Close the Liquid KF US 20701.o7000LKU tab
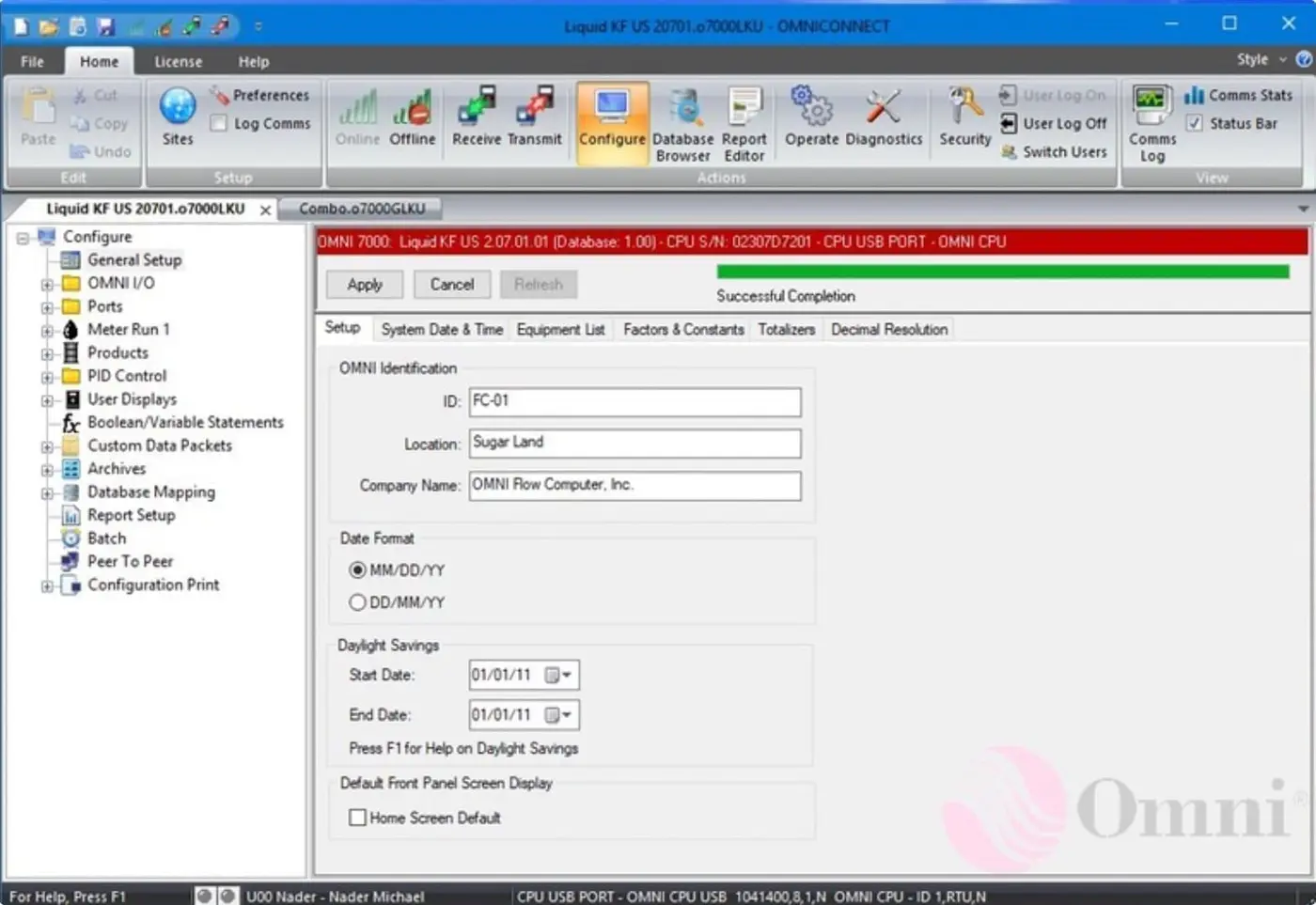Screen dimensions: 1316x905 point(266,210)
